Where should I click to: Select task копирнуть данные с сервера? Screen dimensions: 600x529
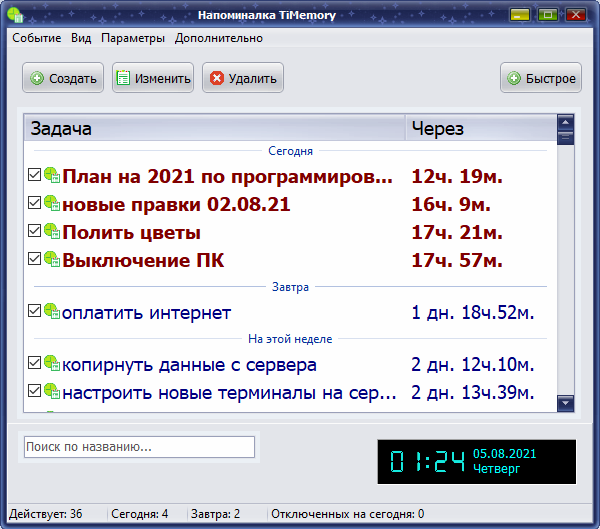point(189,364)
